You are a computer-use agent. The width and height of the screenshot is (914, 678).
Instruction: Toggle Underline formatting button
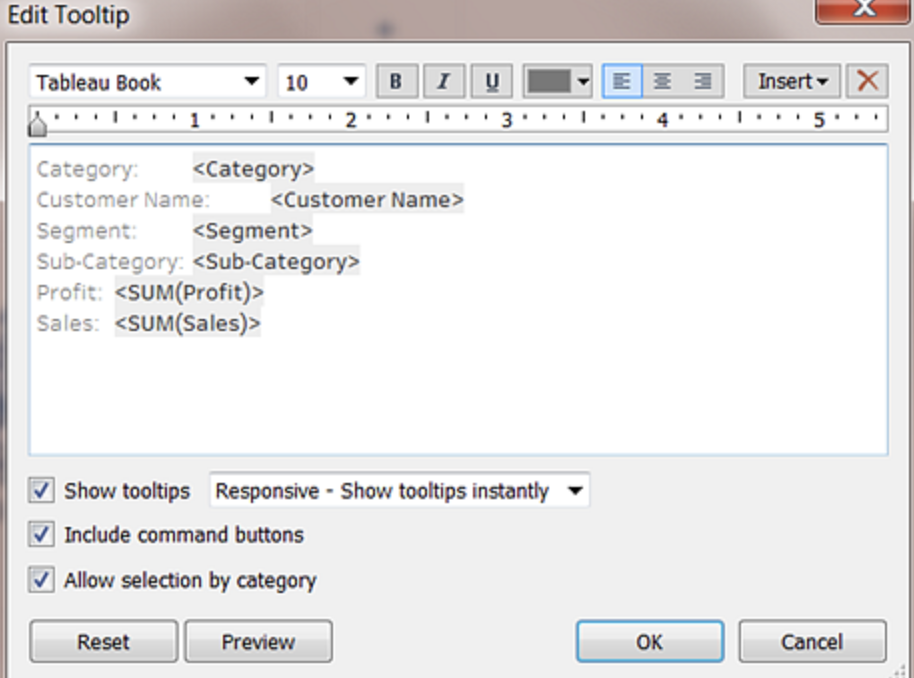491,81
